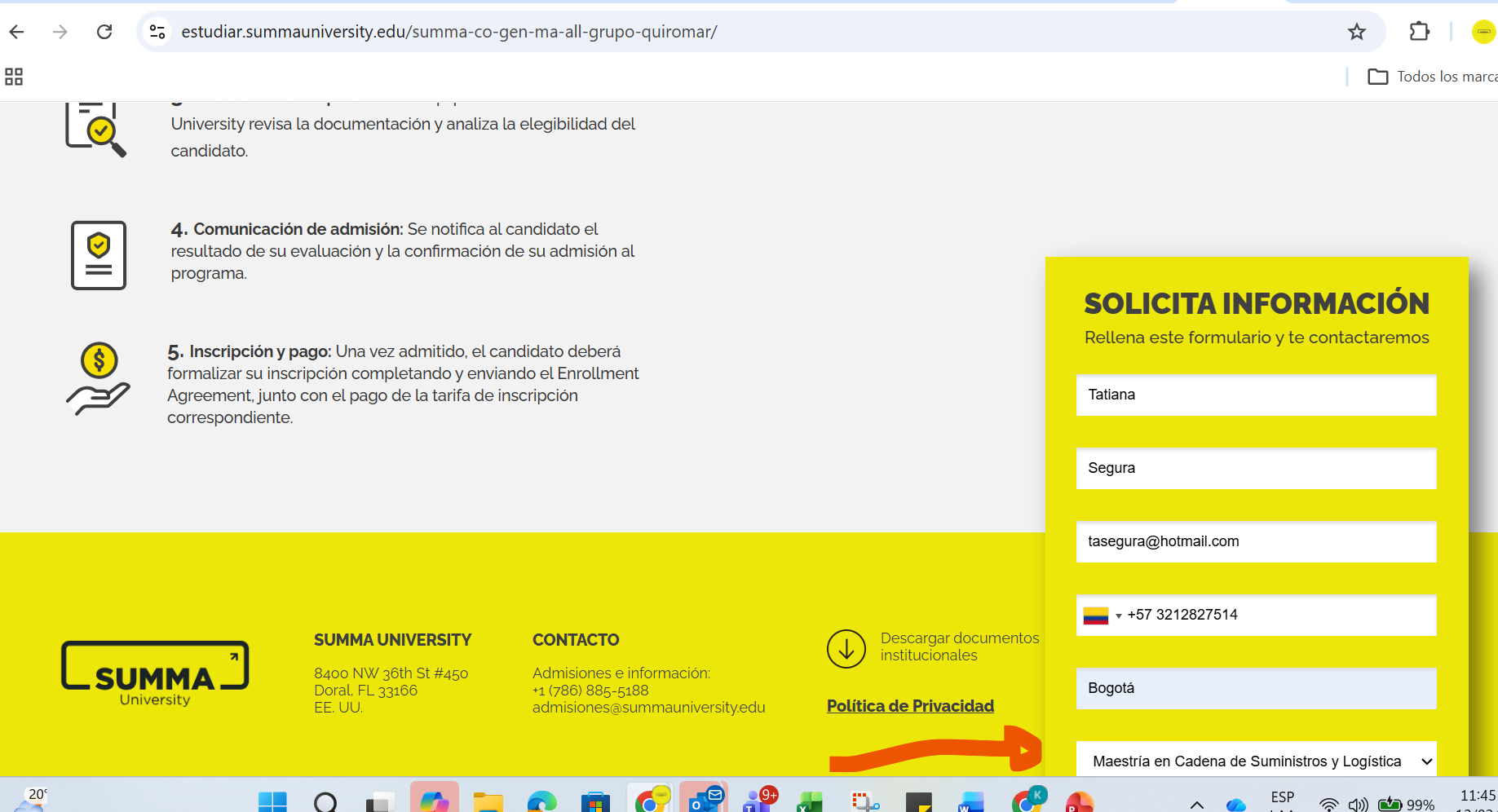Bookmark this page with the star icon
The width and height of the screenshot is (1498, 812).
point(1356,32)
